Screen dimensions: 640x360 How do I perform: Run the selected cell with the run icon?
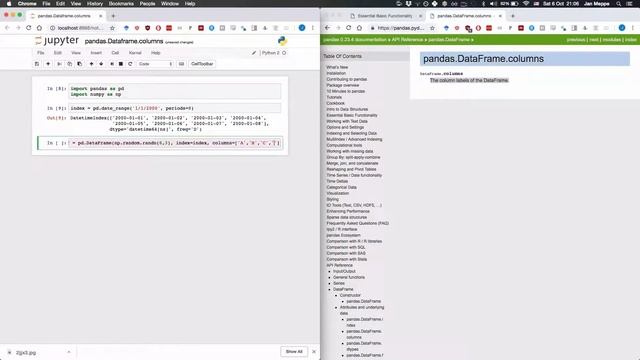[112, 64]
